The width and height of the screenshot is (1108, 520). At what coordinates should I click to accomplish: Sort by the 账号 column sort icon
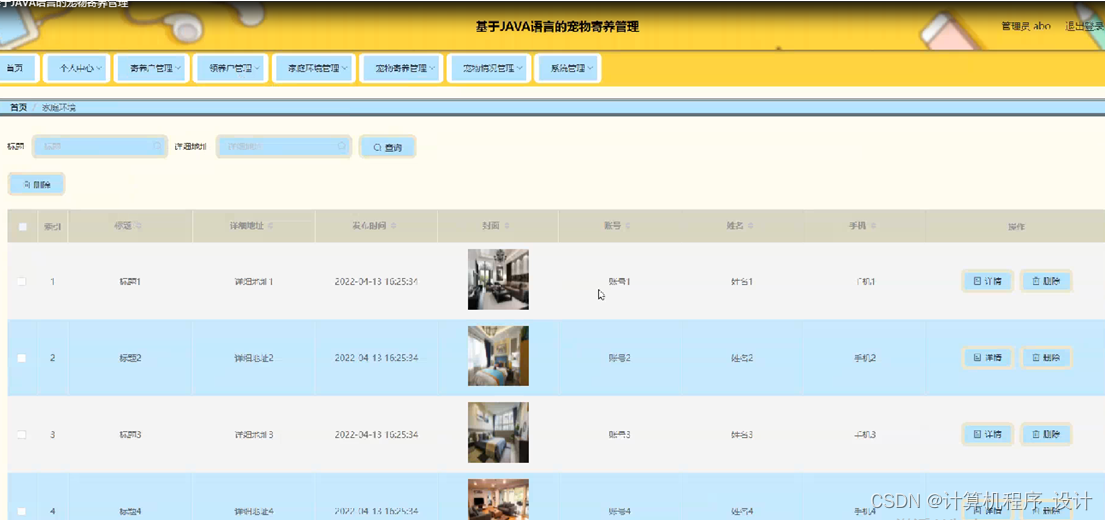coord(628,226)
